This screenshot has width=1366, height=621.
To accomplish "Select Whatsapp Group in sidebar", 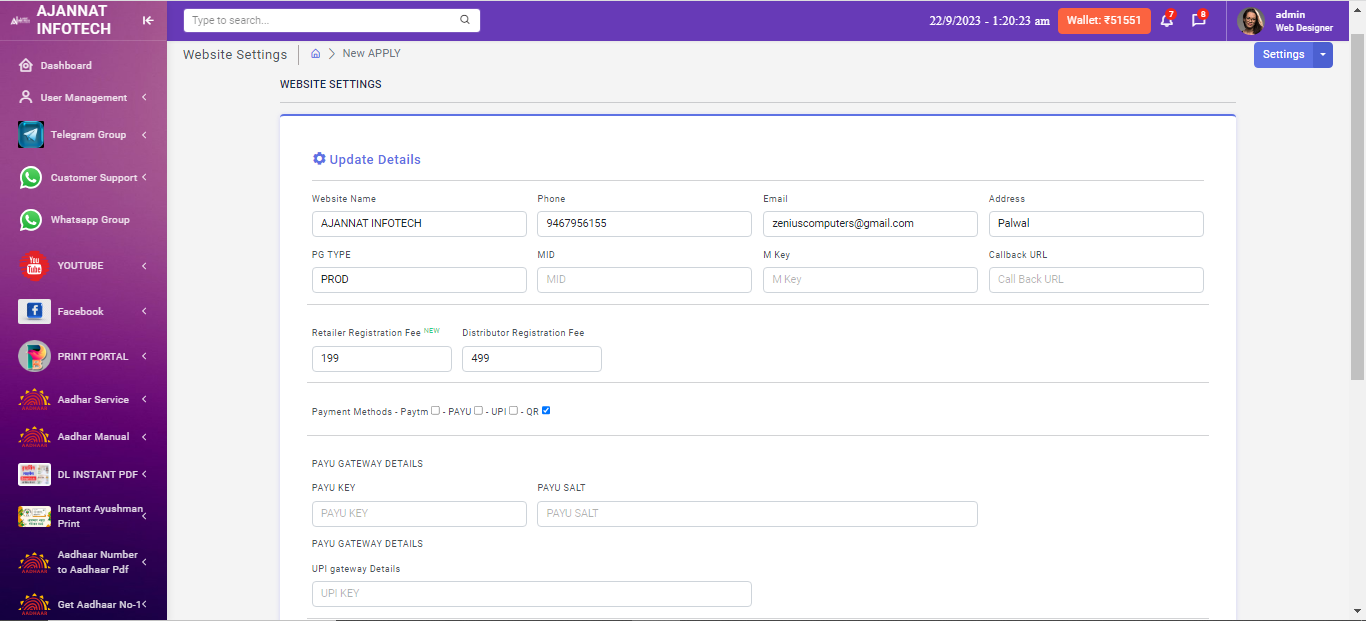I will [90, 220].
